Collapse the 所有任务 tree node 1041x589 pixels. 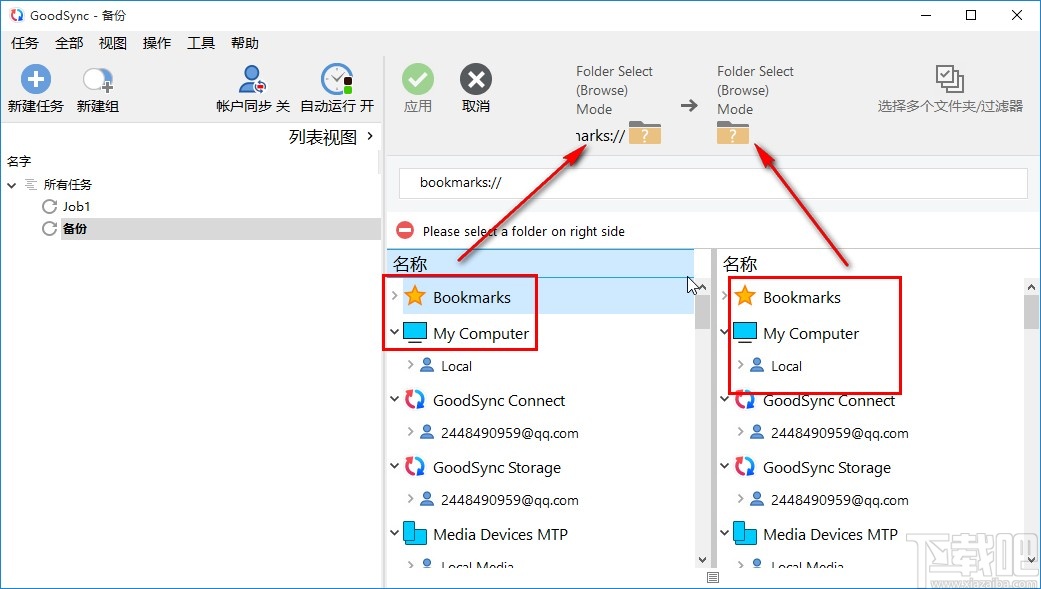11,185
